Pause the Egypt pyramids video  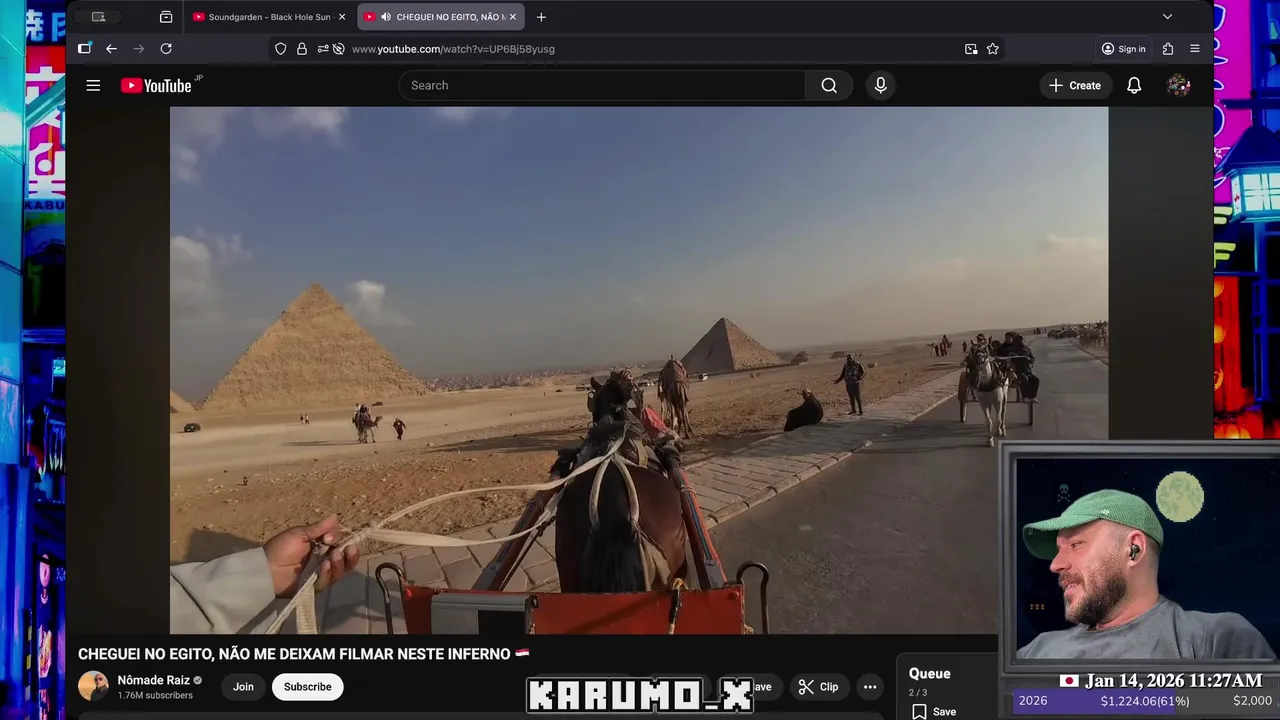click(639, 370)
